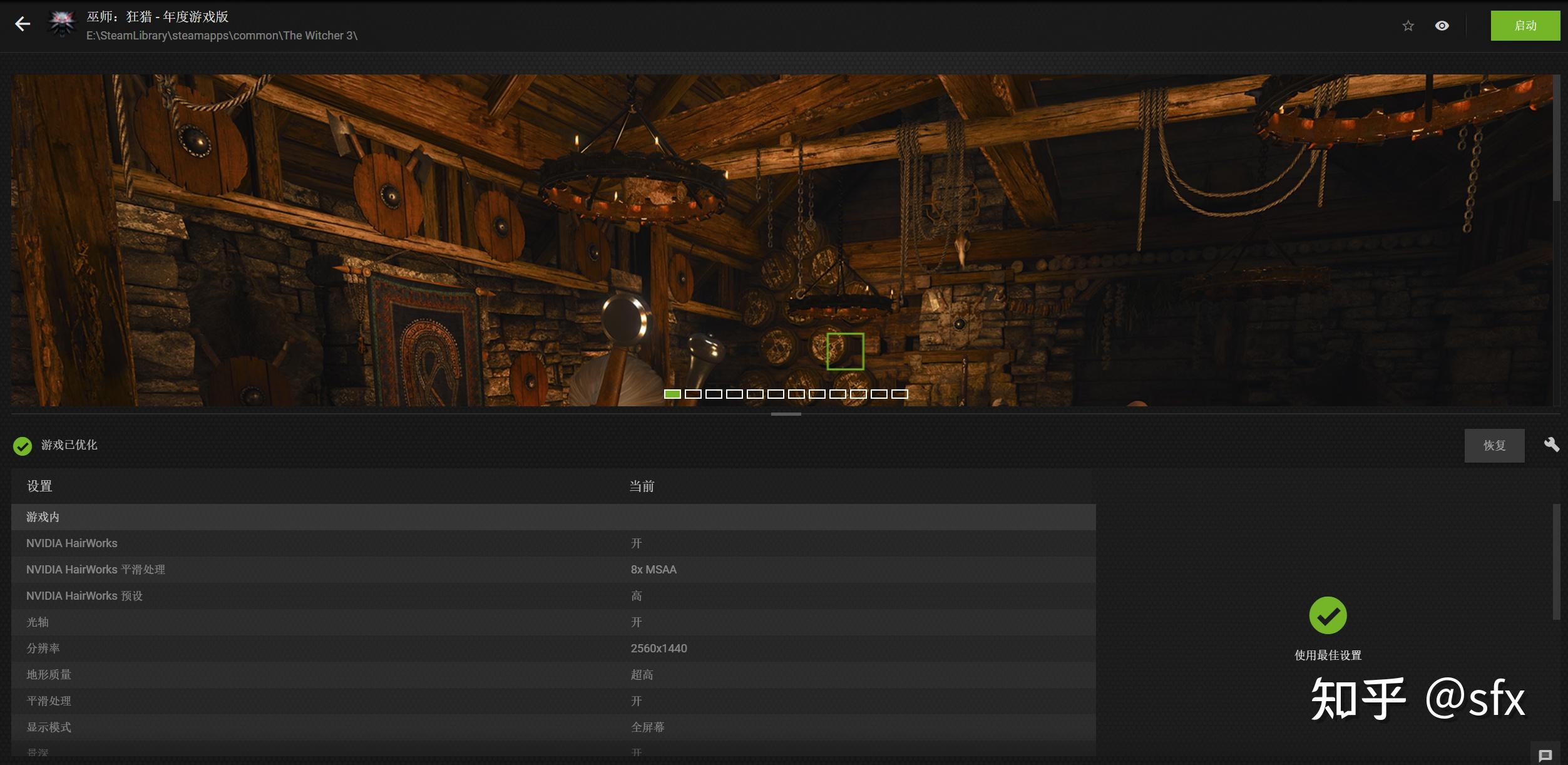Click 恢复 to revert settings

pyautogui.click(x=1494, y=445)
